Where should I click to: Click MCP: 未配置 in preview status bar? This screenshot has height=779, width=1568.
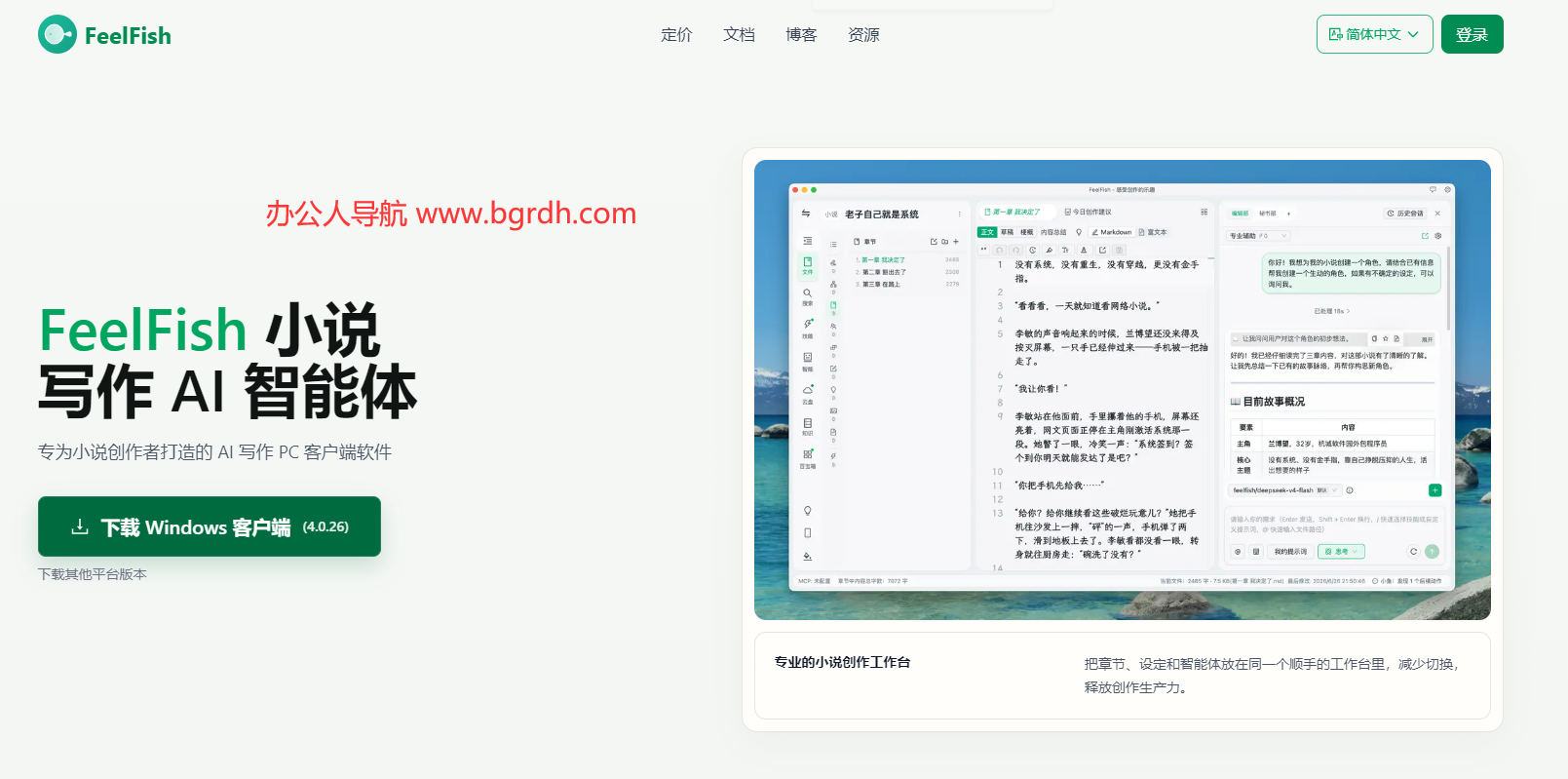[x=814, y=581]
